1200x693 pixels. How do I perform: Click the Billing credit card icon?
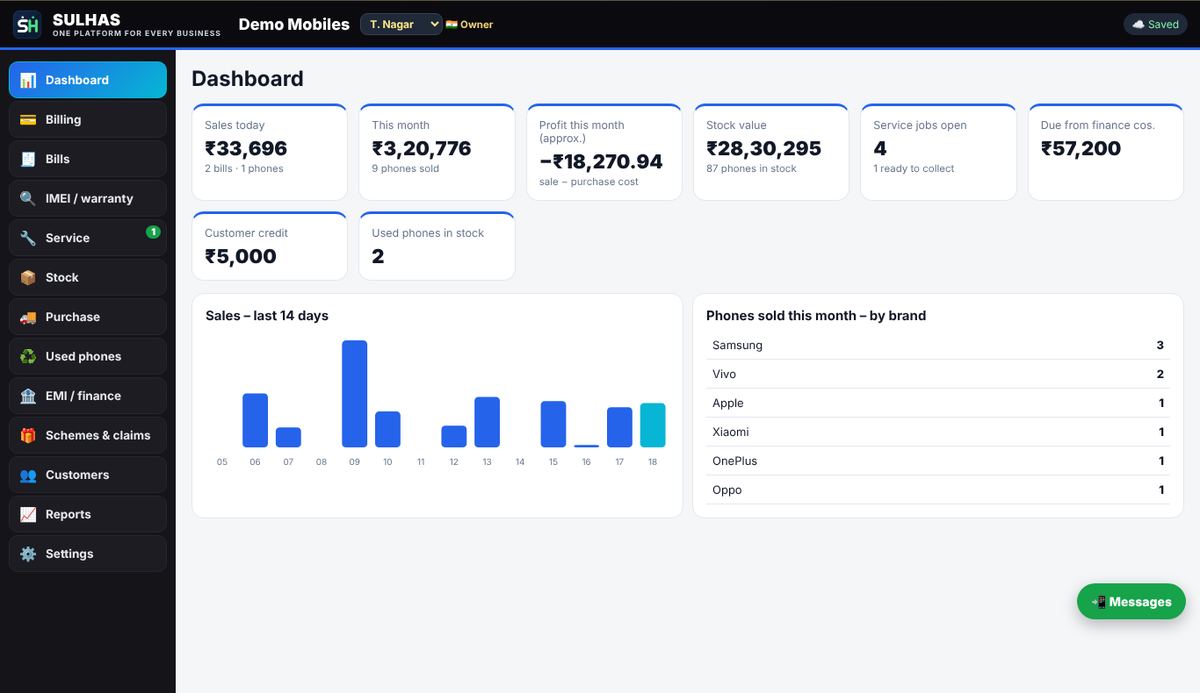click(28, 120)
